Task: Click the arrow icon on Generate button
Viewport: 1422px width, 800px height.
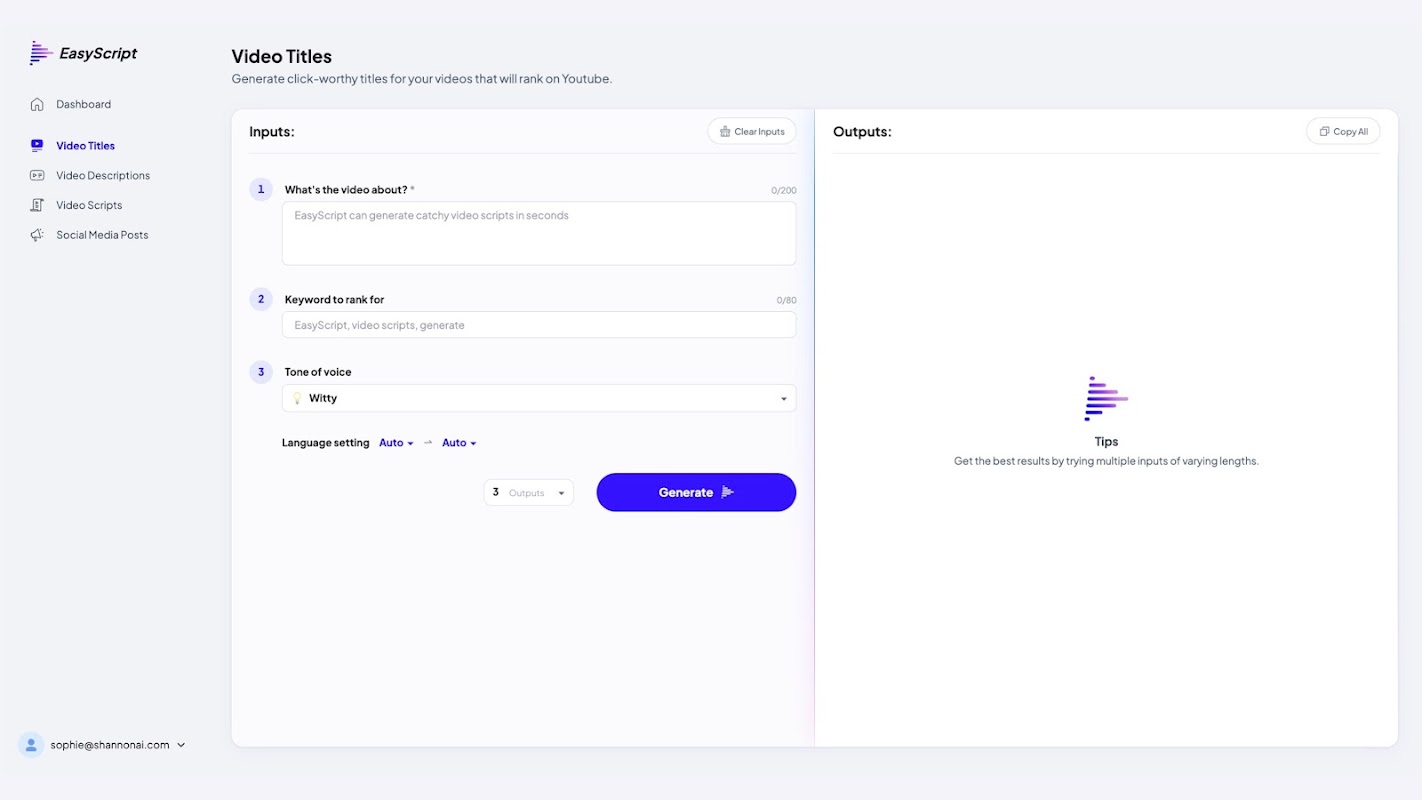Action: click(727, 492)
